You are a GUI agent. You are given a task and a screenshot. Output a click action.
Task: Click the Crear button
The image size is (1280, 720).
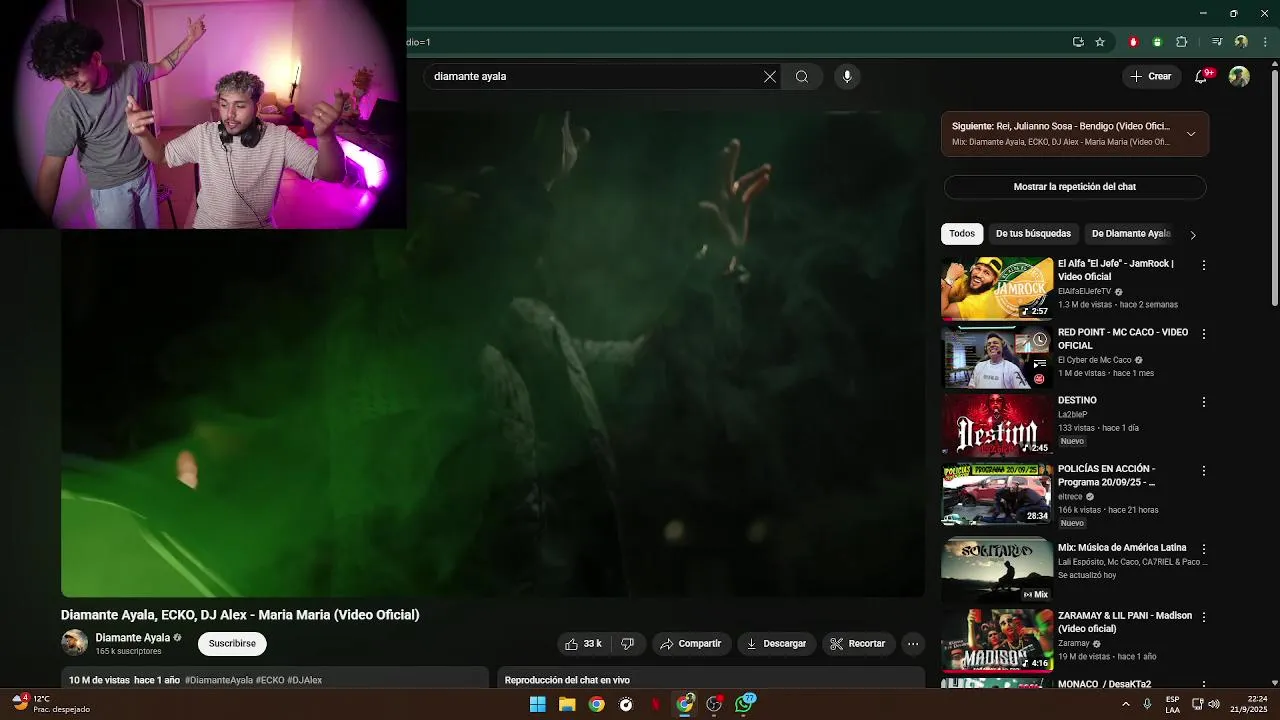(1151, 76)
